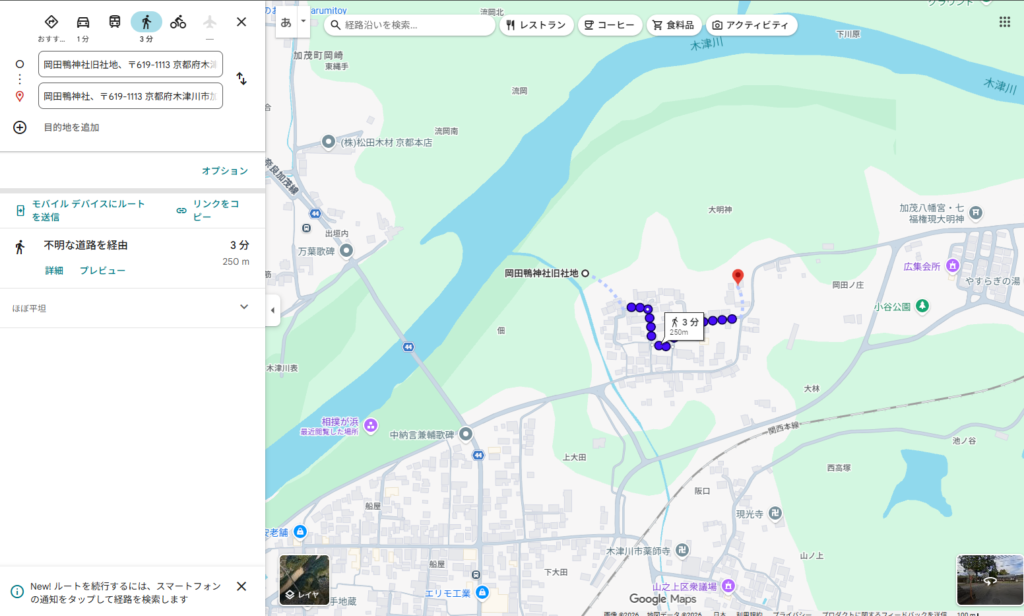The image size is (1024, 616).
Task: Open the Google apps grid icon
Action: [1004, 22]
